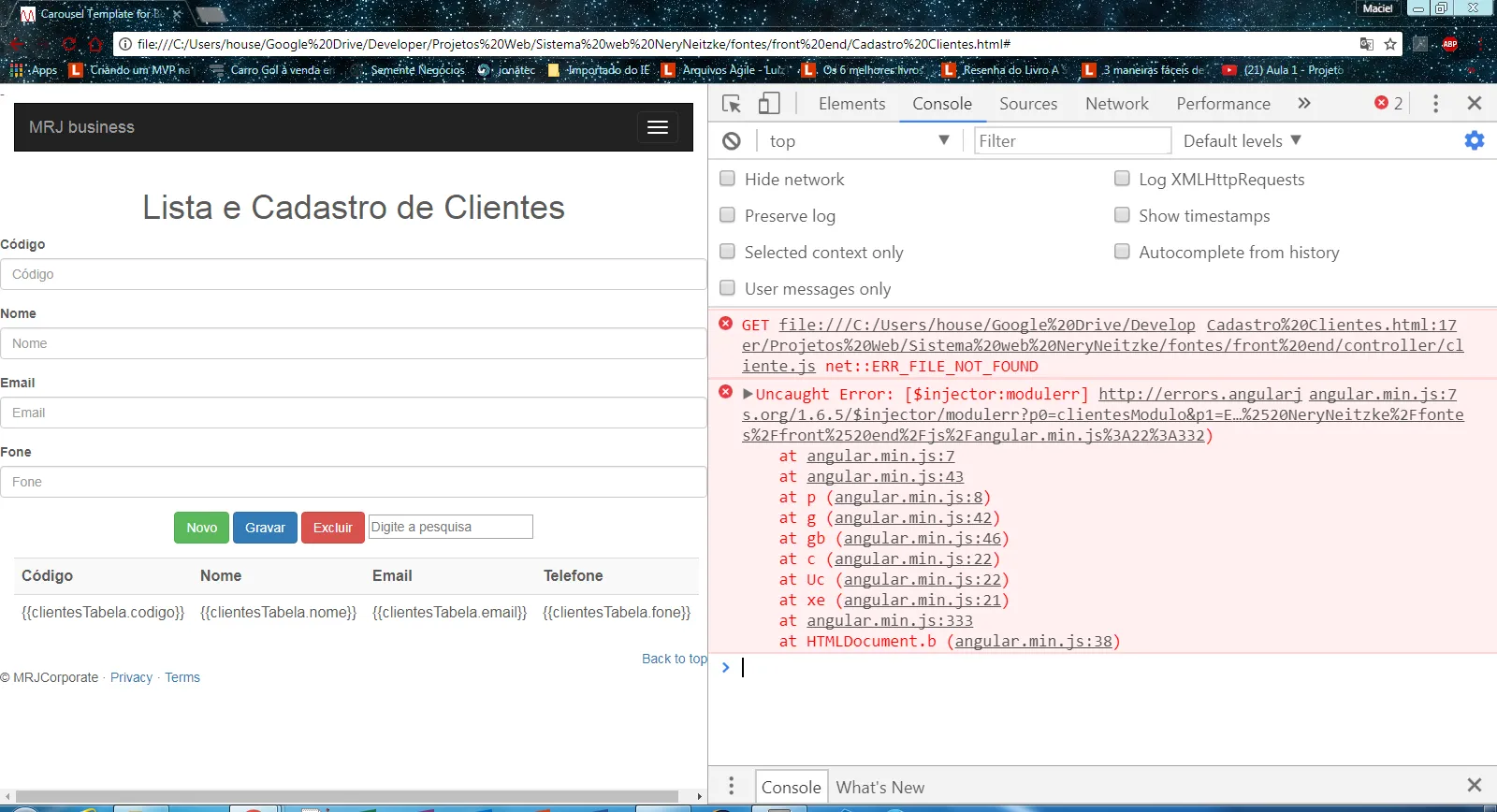The height and width of the screenshot is (812, 1497).
Task: Open the 'top' execution context dropdown
Action: click(x=859, y=140)
